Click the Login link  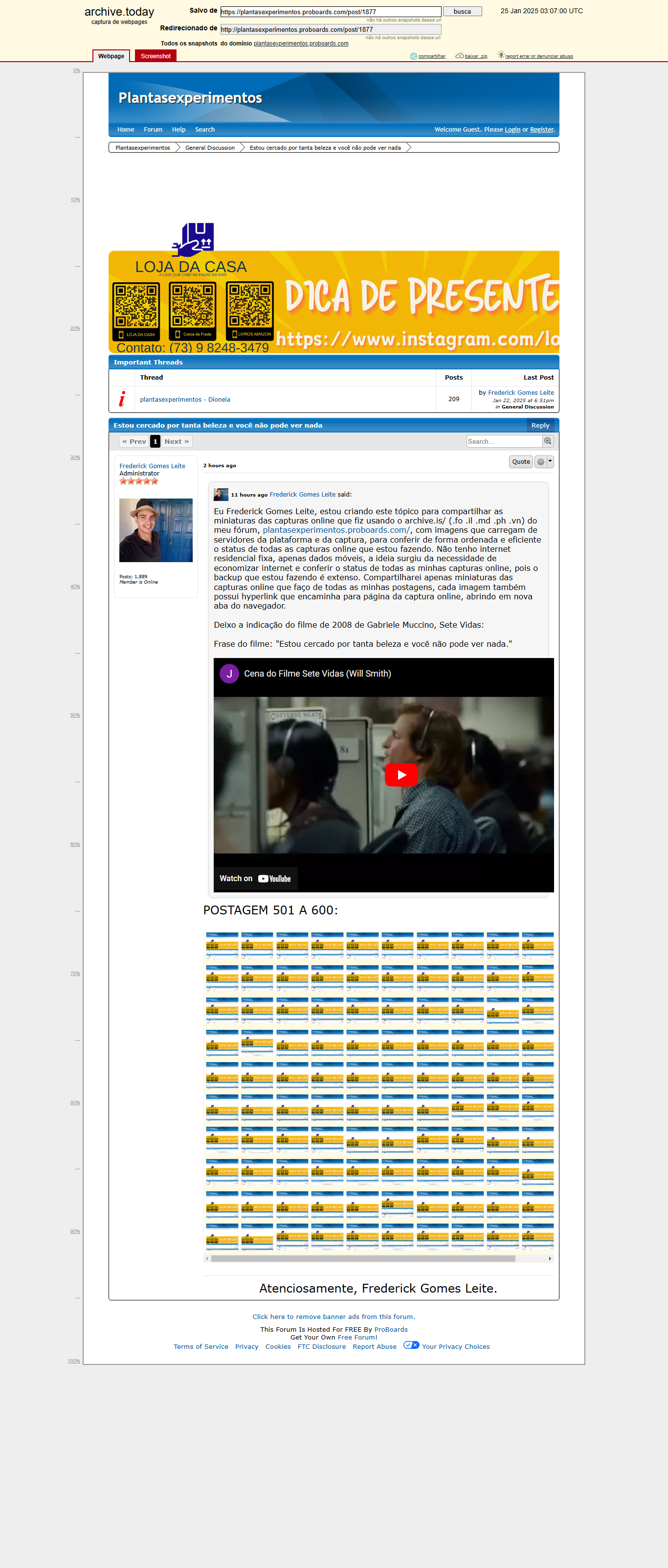[x=512, y=130]
